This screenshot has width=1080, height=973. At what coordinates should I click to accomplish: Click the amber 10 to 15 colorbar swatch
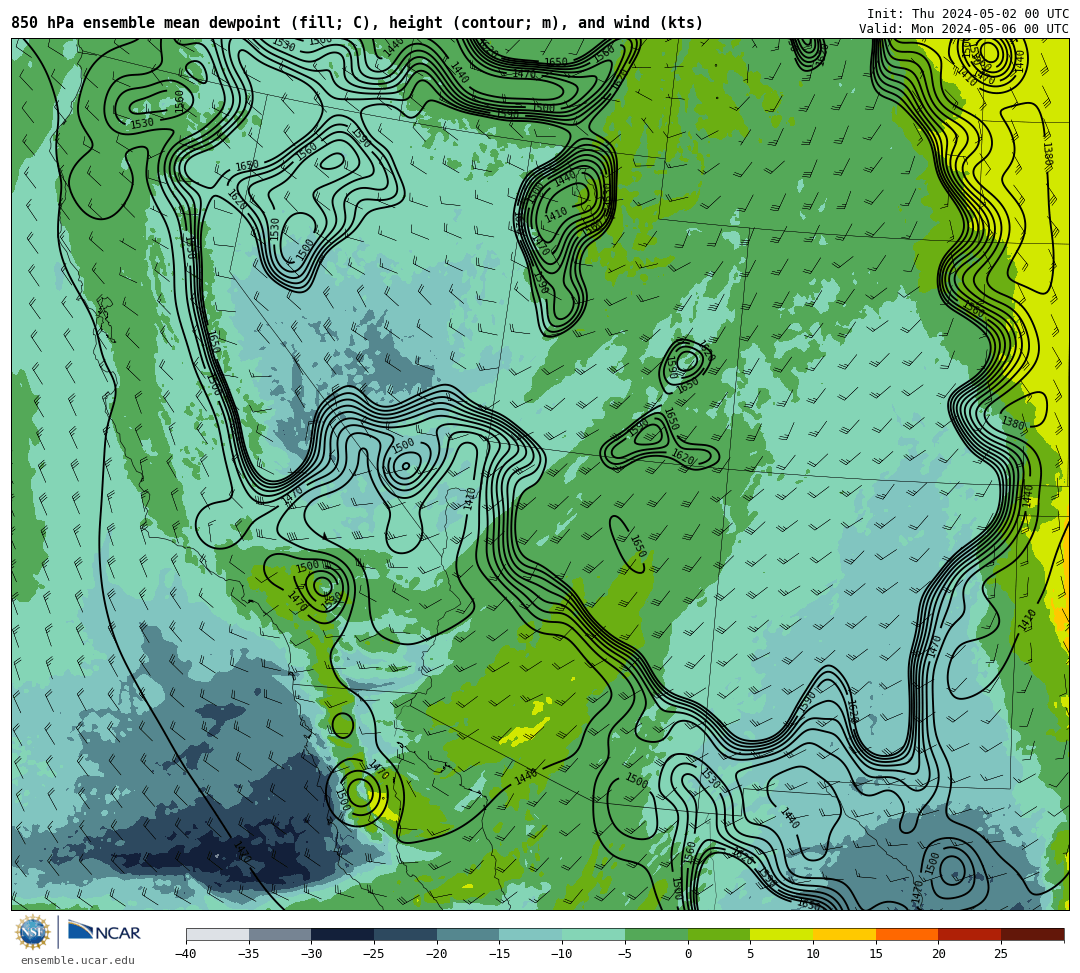click(x=844, y=934)
